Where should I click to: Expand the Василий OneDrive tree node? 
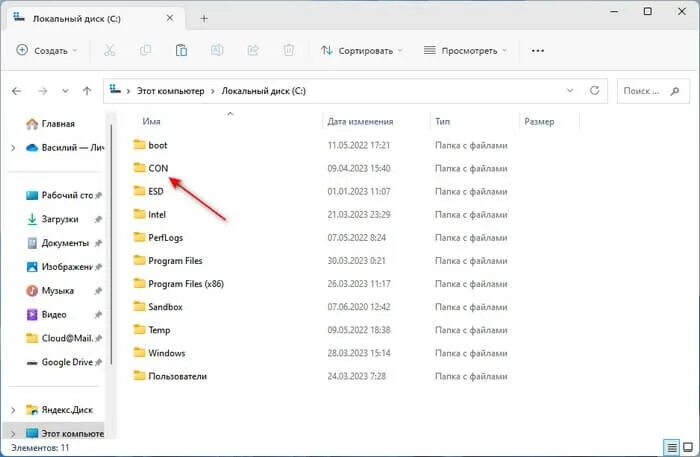13,148
